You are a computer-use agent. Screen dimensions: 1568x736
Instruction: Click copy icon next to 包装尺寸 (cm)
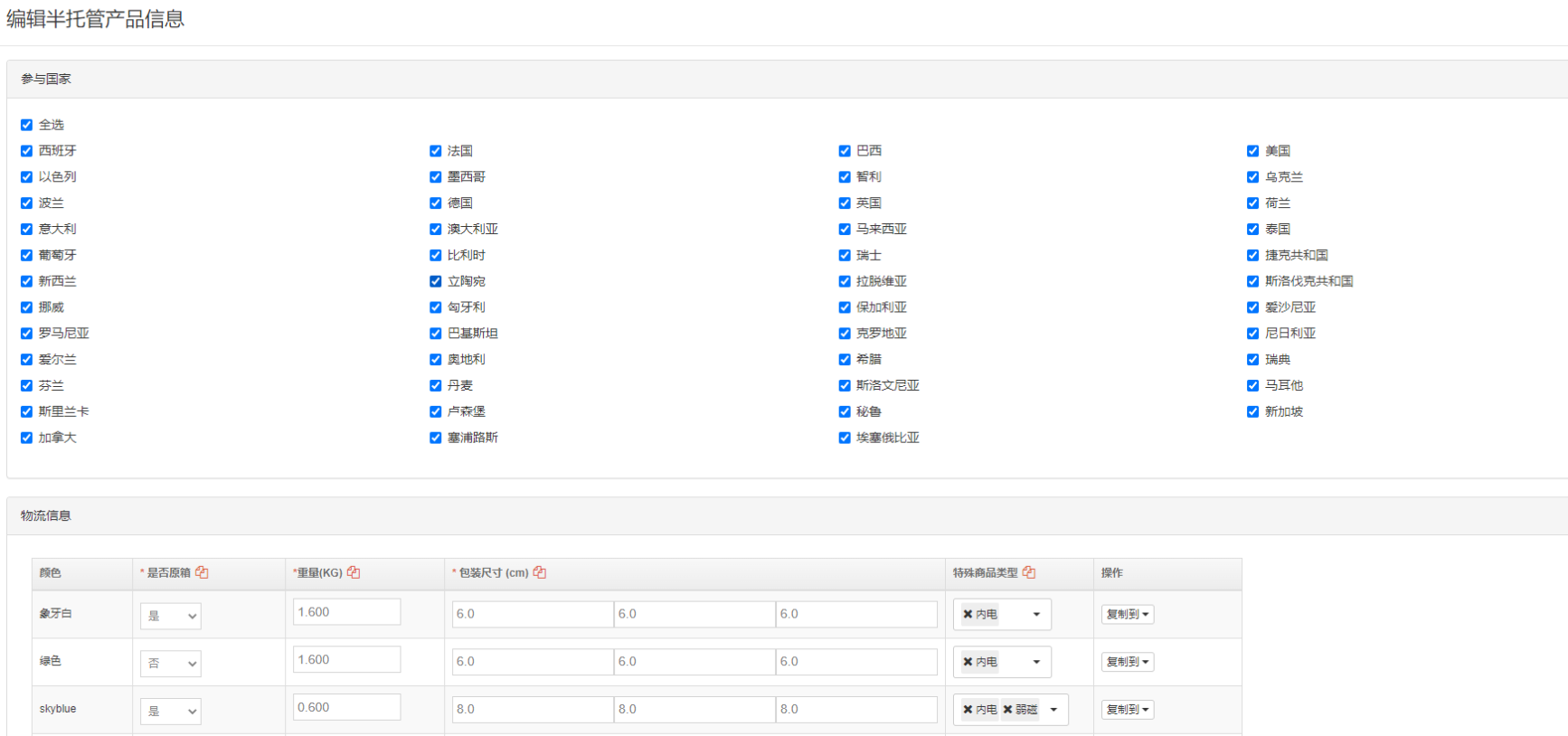(x=540, y=572)
